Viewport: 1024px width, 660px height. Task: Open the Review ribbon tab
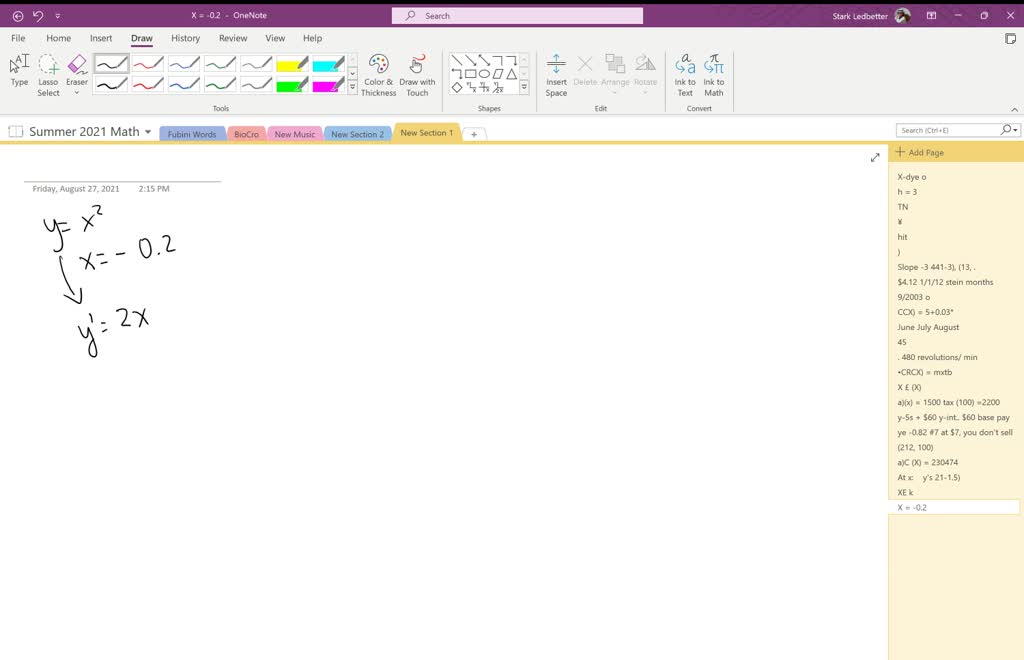tap(233, 38)
